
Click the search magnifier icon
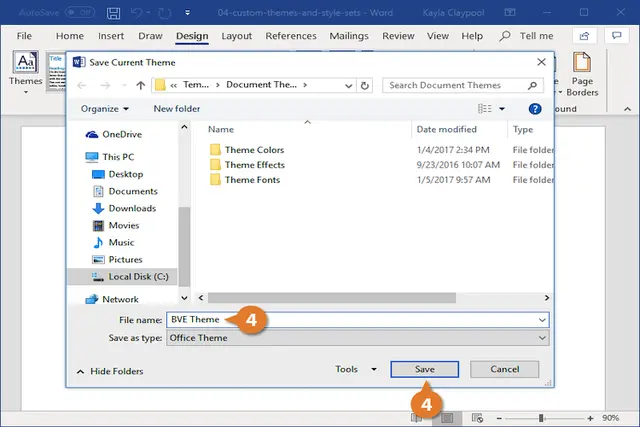(x=532, y=85)
